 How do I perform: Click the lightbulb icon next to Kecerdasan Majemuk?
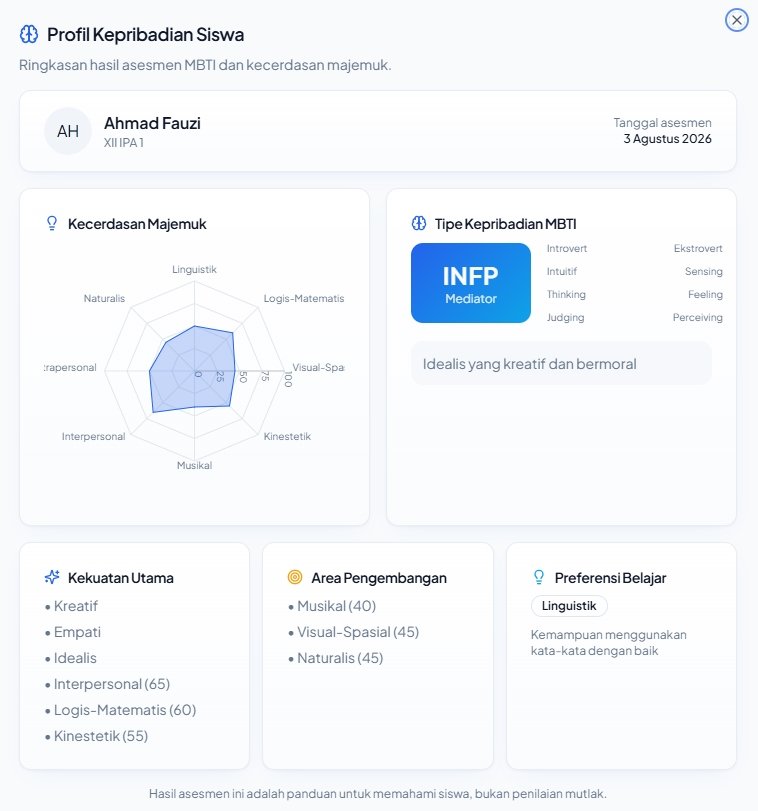(x=52, y=223)
